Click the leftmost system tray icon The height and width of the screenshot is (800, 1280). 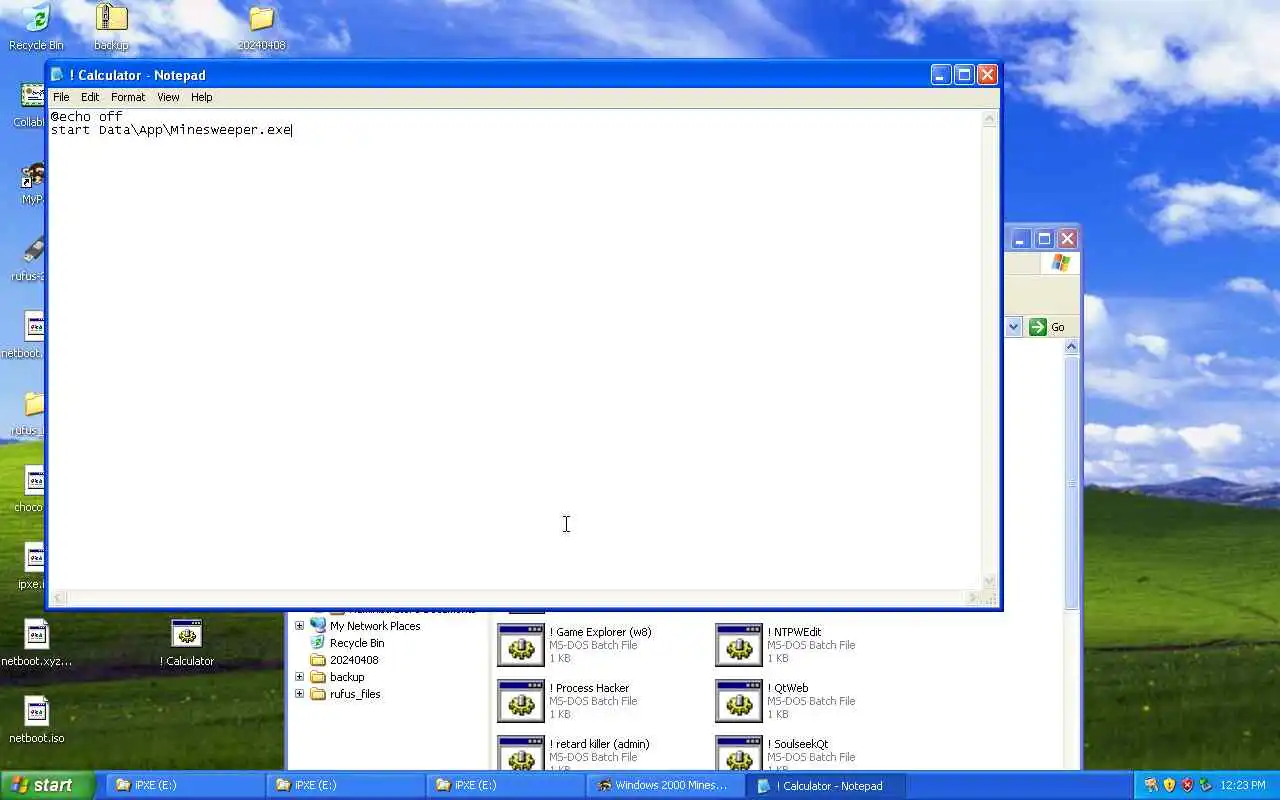tap(1151, 785)
